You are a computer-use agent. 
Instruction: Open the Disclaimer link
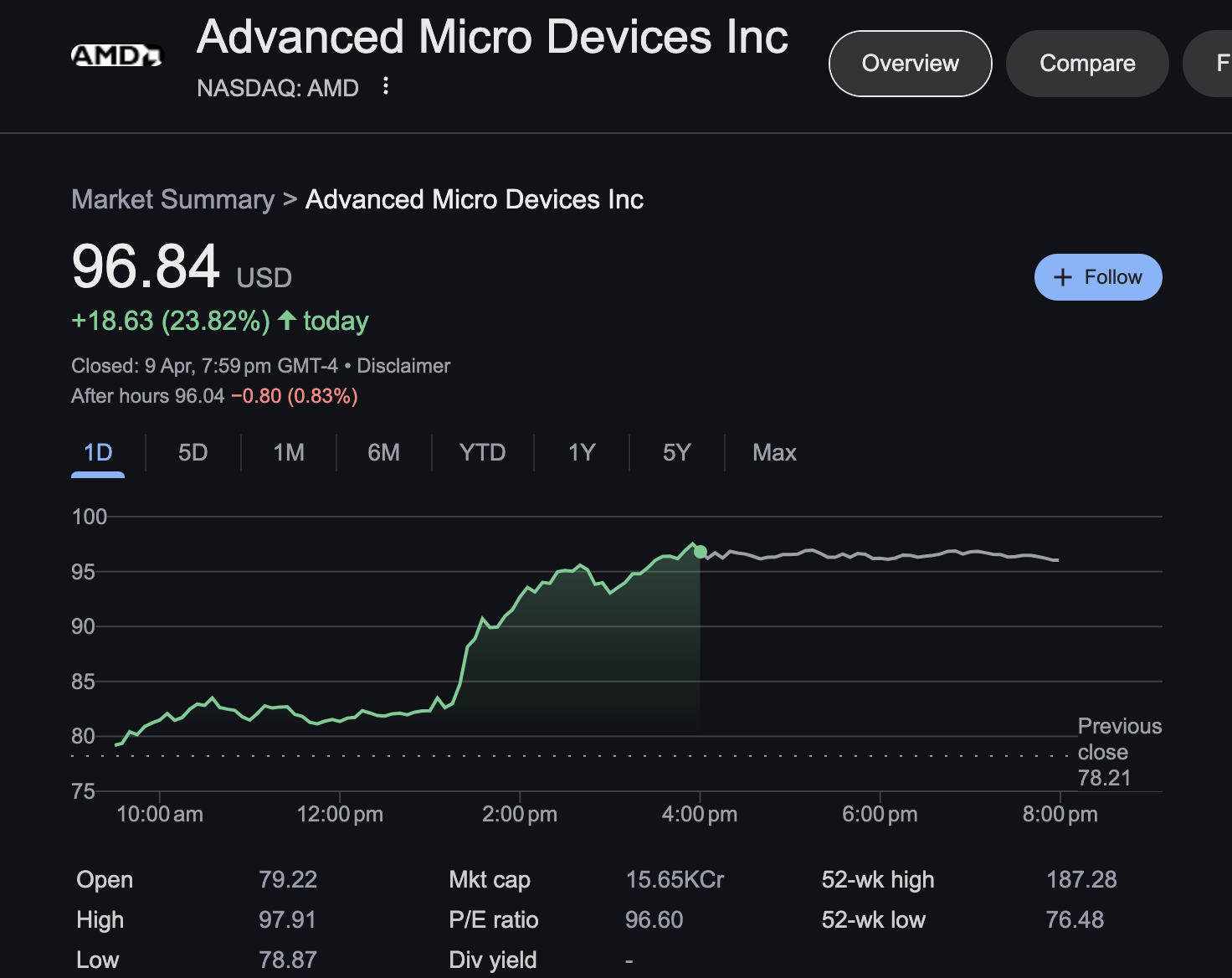403,366
